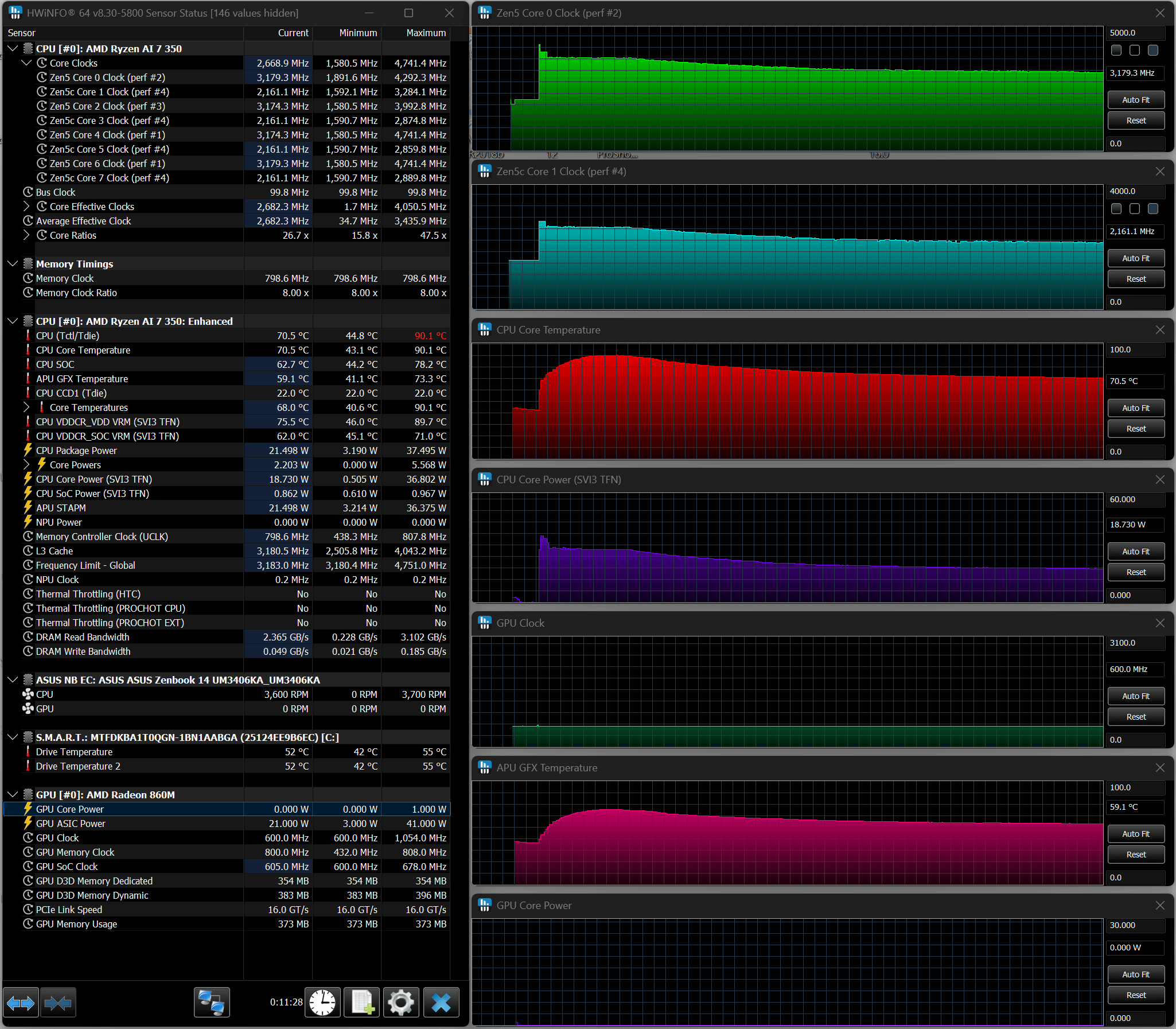This screenshot has width=1176, height=1029.
Task: Click the clock reset timer icon
Action: point(322,1003)
